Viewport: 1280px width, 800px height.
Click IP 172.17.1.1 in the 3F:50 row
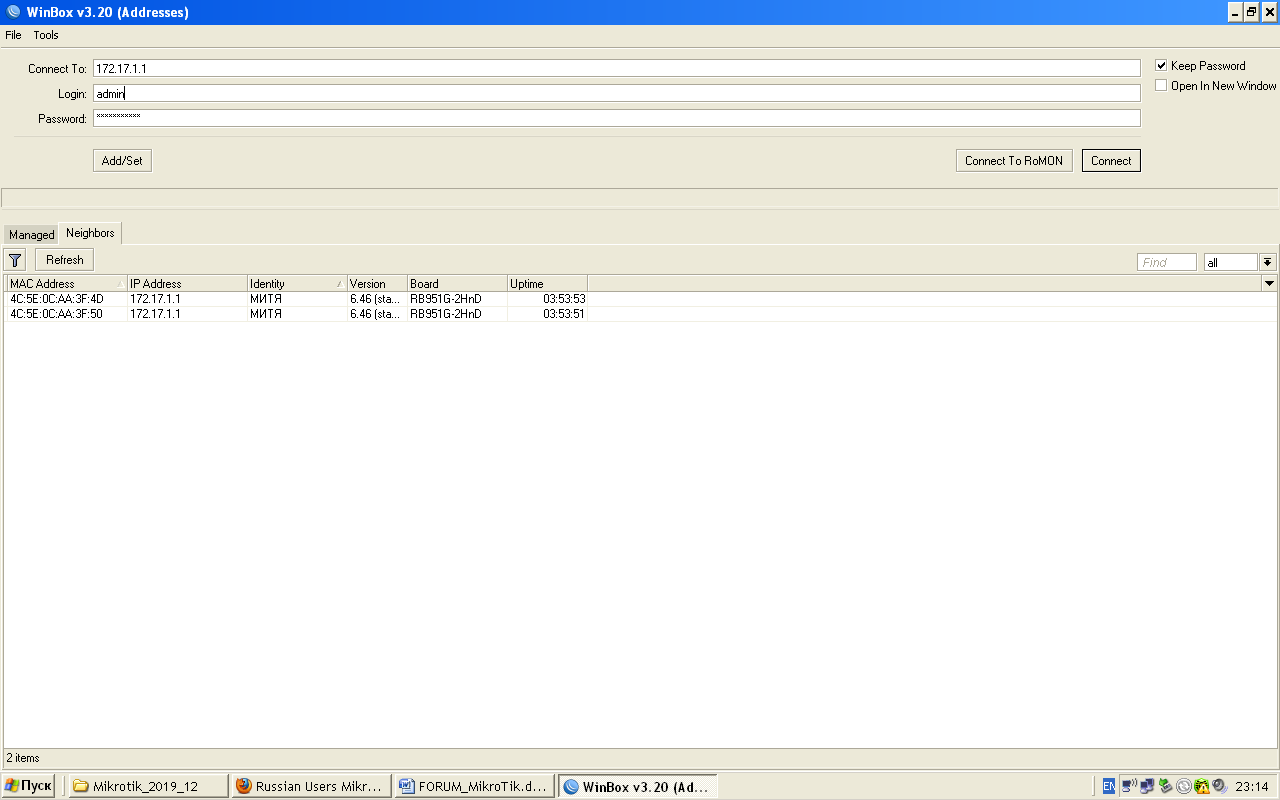155,314
